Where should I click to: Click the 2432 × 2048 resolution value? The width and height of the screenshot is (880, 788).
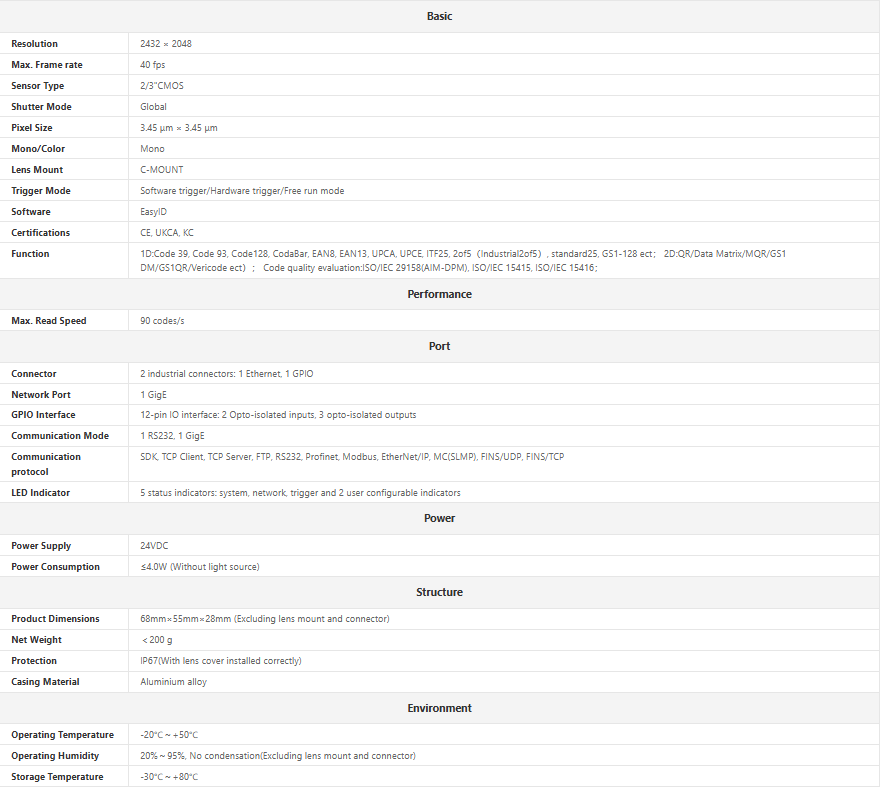165,44
